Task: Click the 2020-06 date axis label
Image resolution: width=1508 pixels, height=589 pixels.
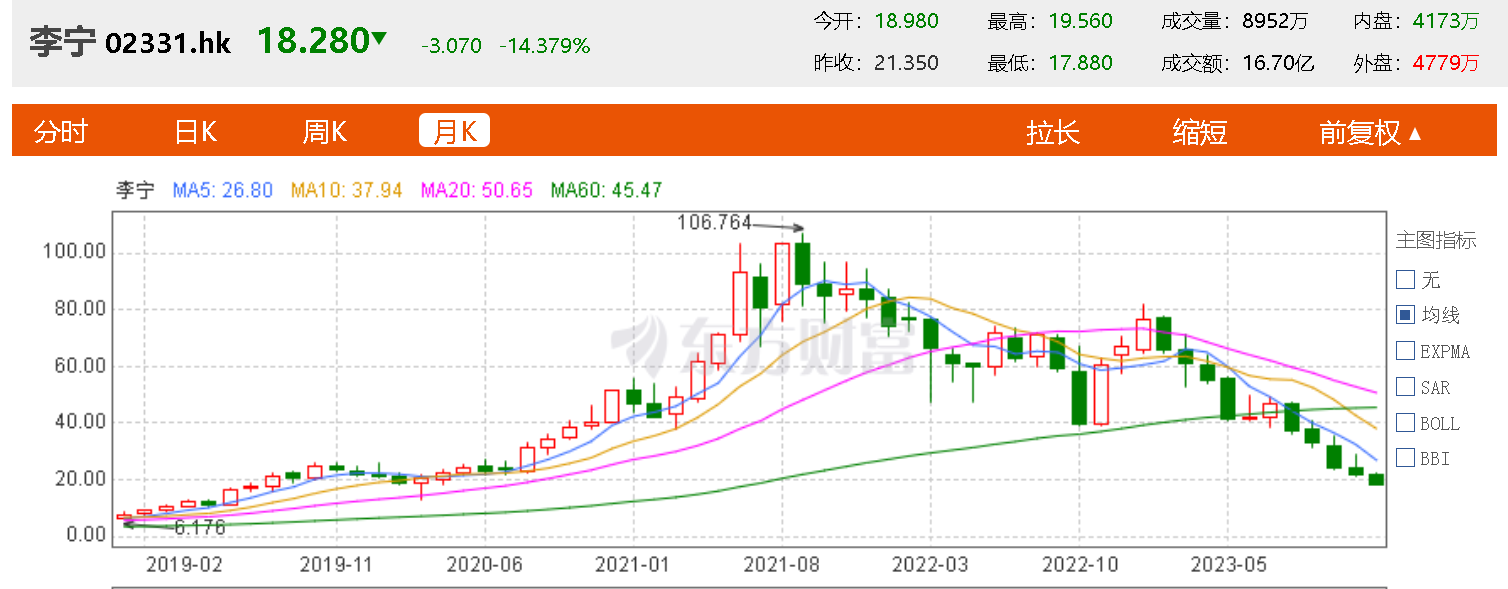Action: [x=484, y=564]
